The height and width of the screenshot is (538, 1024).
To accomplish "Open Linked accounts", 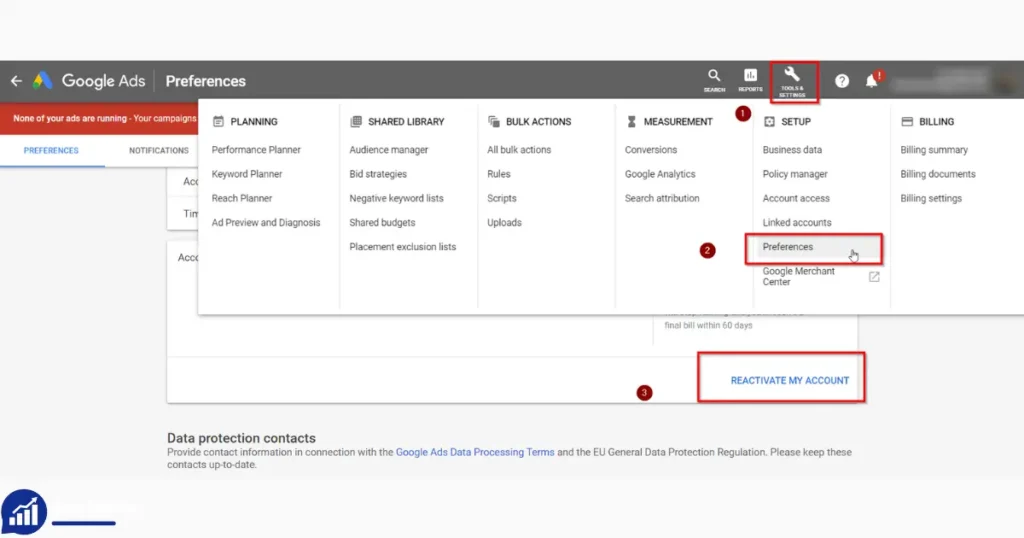I will (x=797, y=222).
